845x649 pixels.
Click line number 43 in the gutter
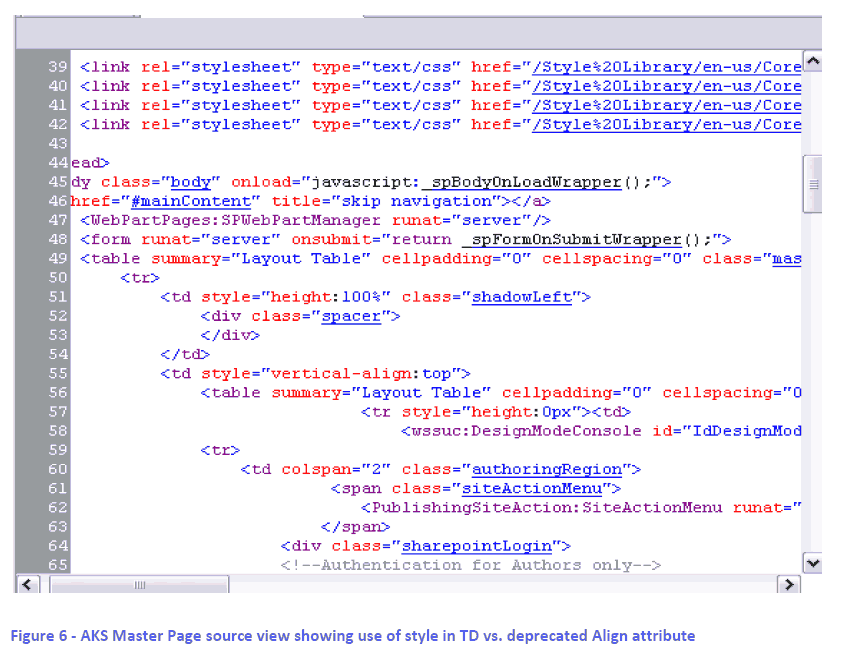[58, 144]
